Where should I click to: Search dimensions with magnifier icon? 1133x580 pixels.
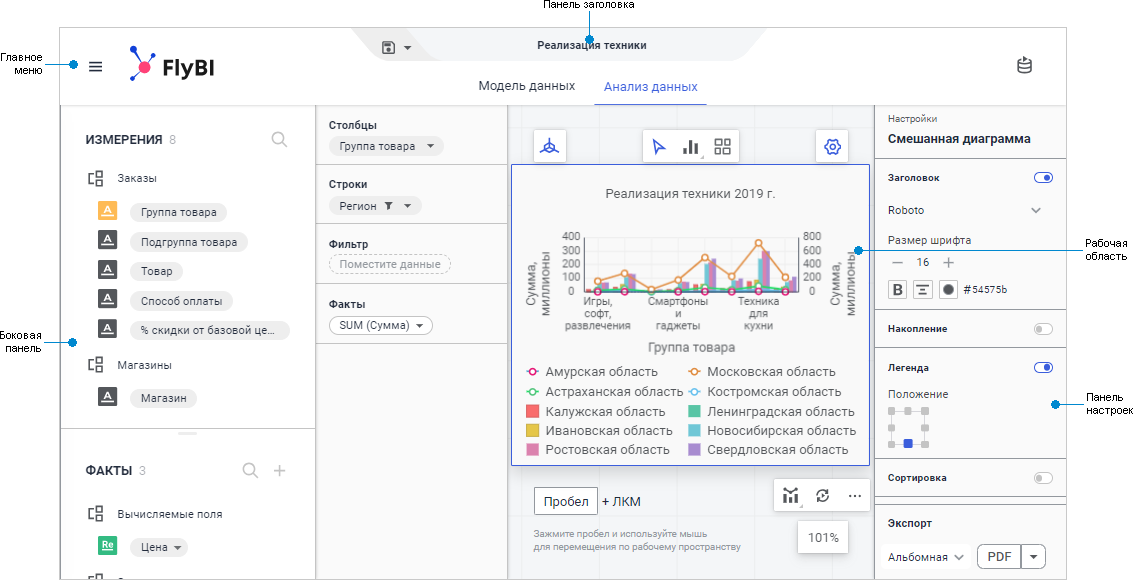(279, 140)
